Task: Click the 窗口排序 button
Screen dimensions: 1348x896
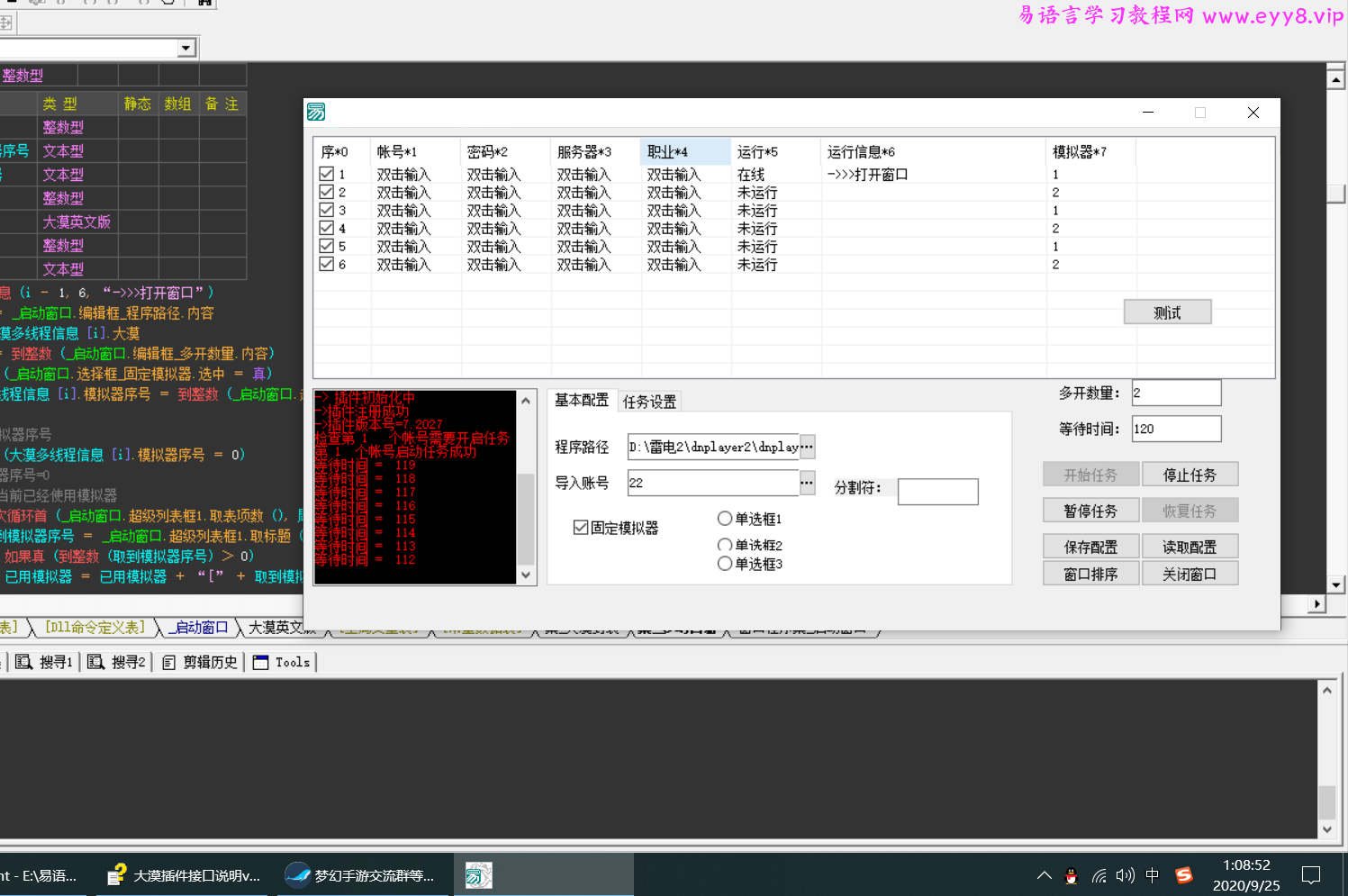Action: 1090,574
